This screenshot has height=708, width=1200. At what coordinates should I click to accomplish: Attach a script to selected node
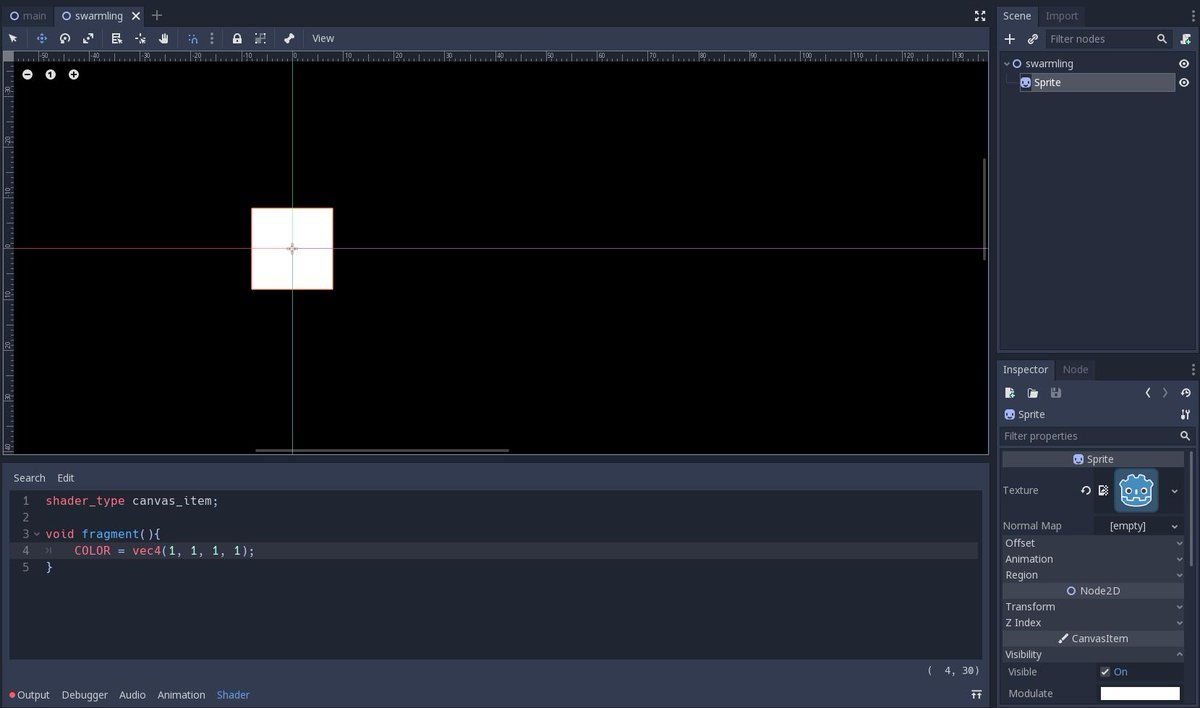pyautogui.click(x=1185, y=39)
